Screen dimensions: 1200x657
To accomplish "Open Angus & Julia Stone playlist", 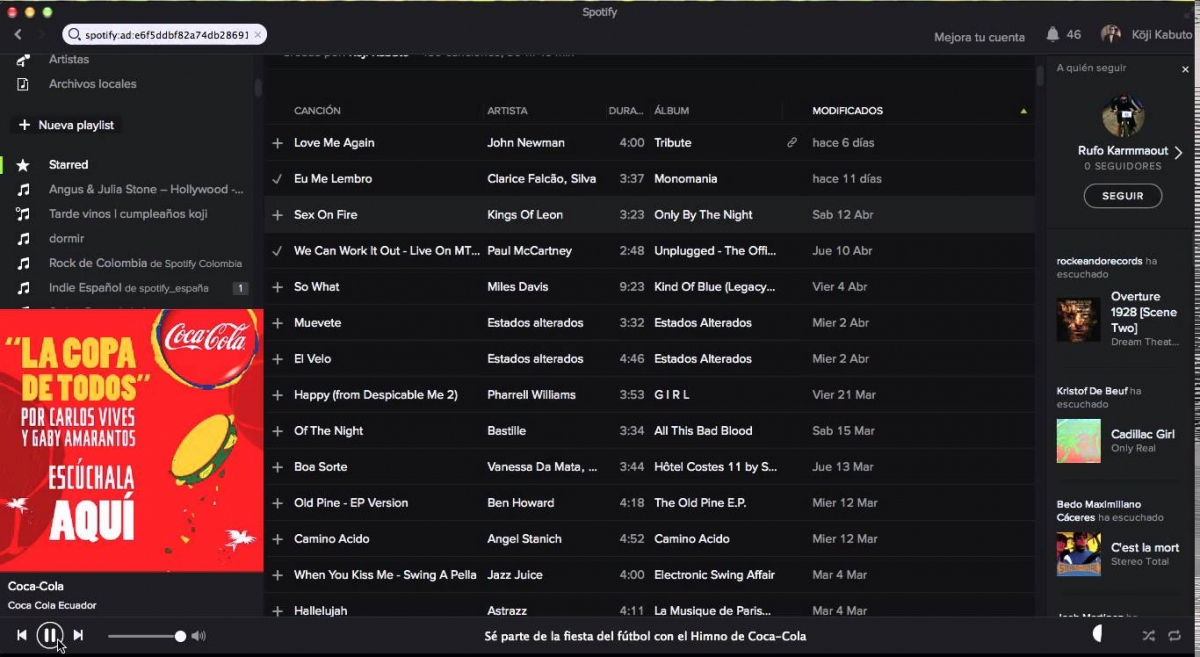I will [146, 189].
